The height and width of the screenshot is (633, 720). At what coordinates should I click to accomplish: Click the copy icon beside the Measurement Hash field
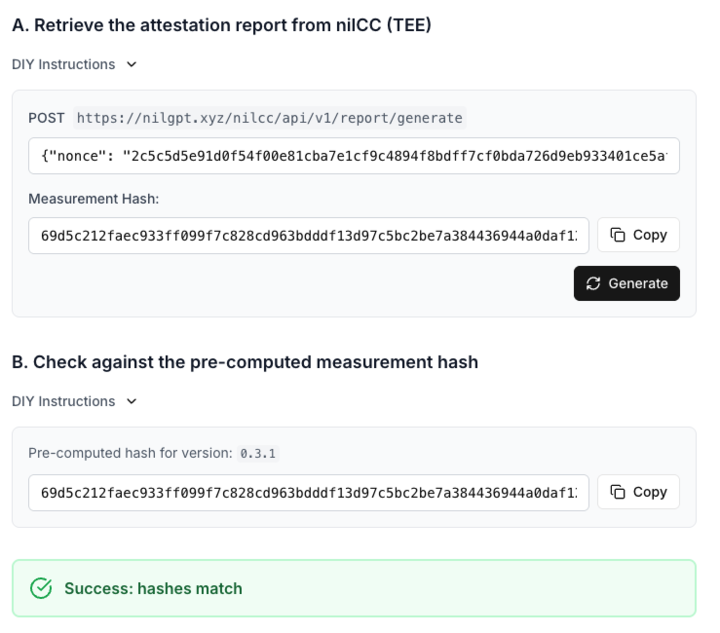pos(618,235)
